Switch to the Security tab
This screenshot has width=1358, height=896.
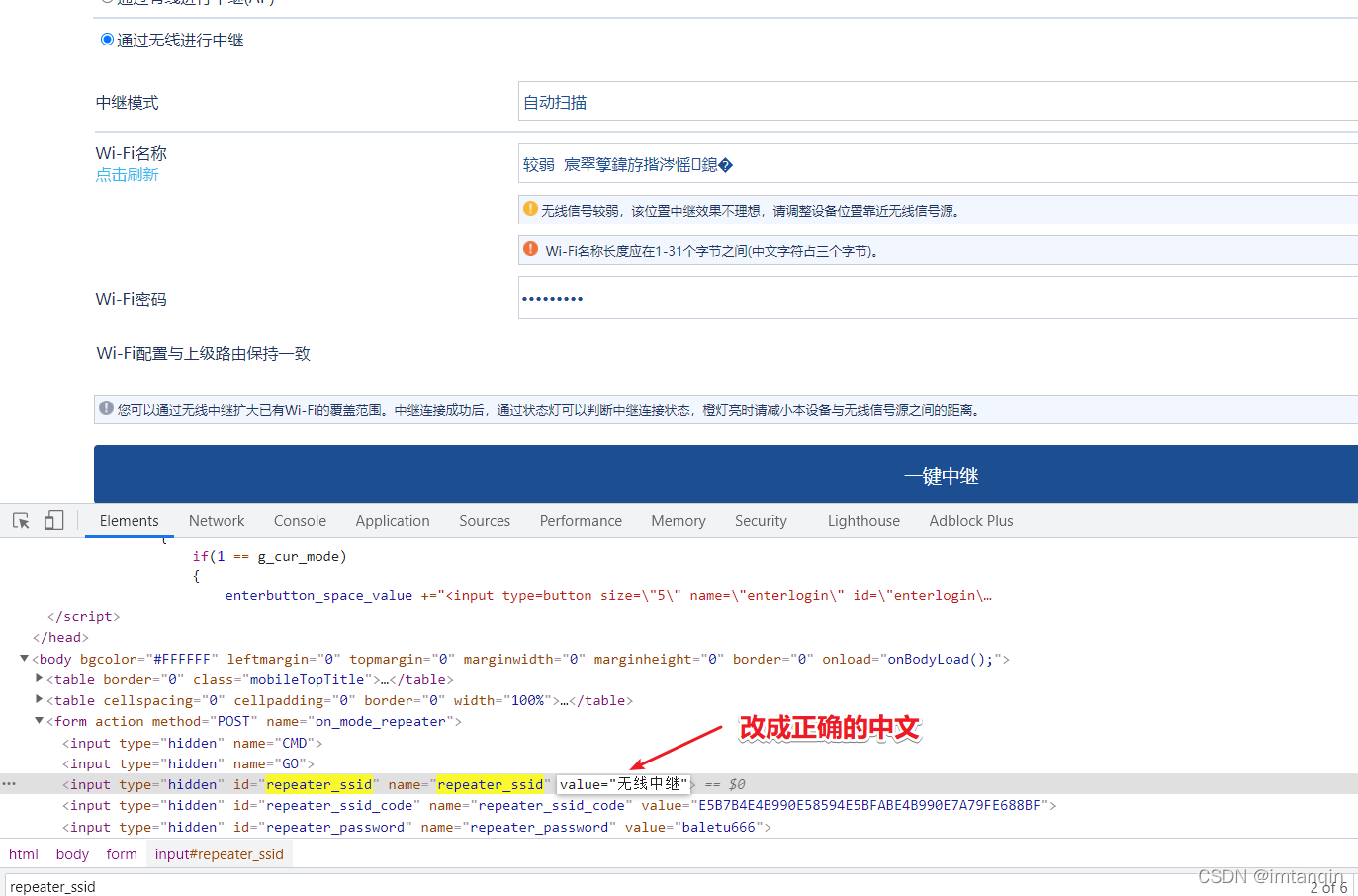pyautogui.click(x=761, y=521)
